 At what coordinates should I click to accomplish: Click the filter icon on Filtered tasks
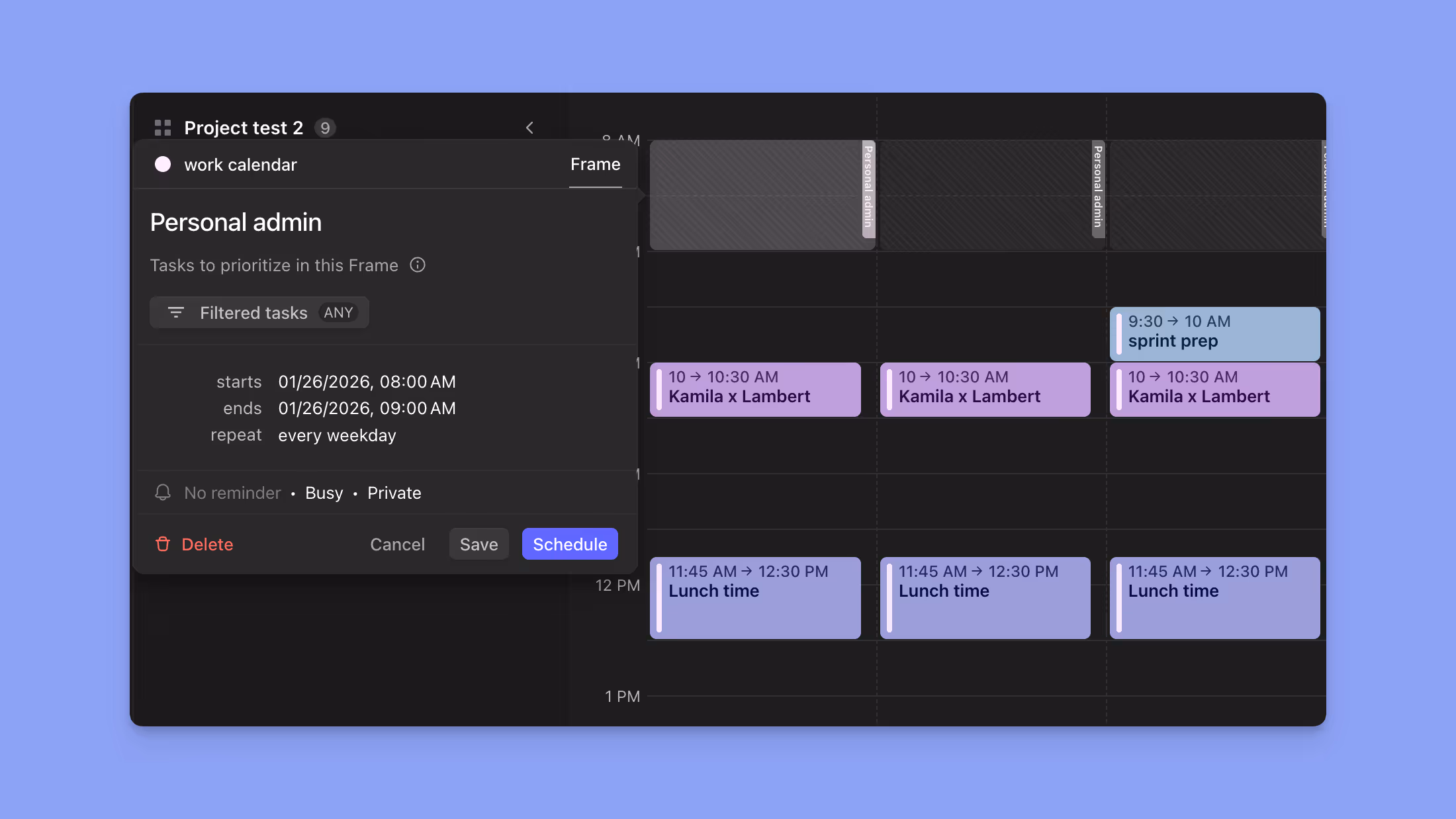(176, 312)
